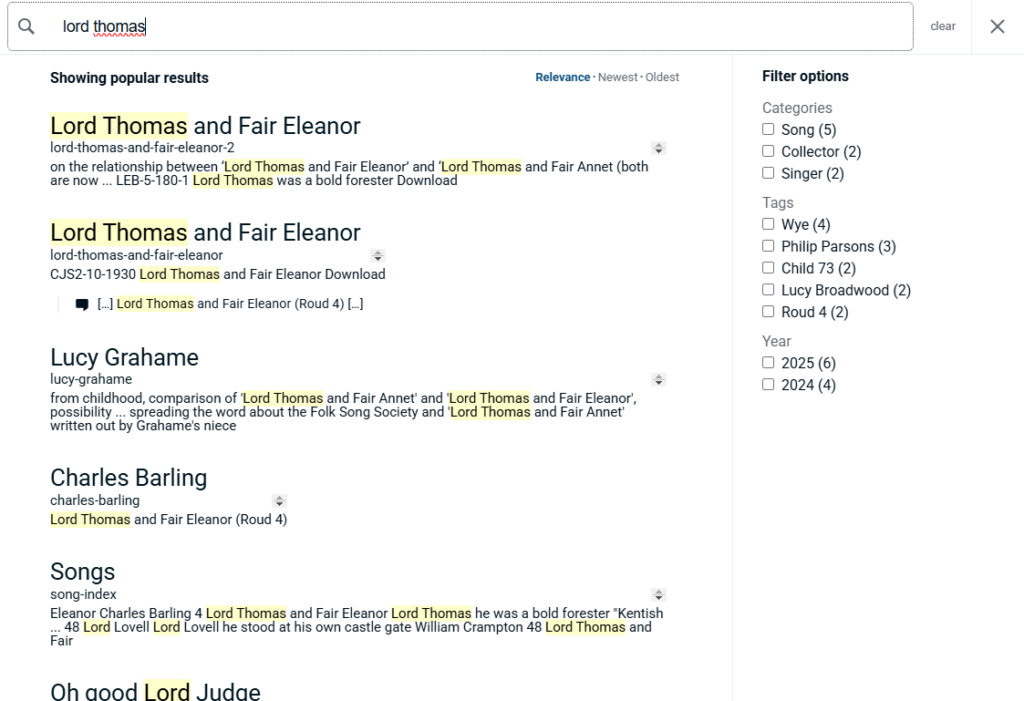Image resolution: width=1024 pixels, height=701 pixels.
Task: Sort results by Oldest
Action: tap(661, 77)
